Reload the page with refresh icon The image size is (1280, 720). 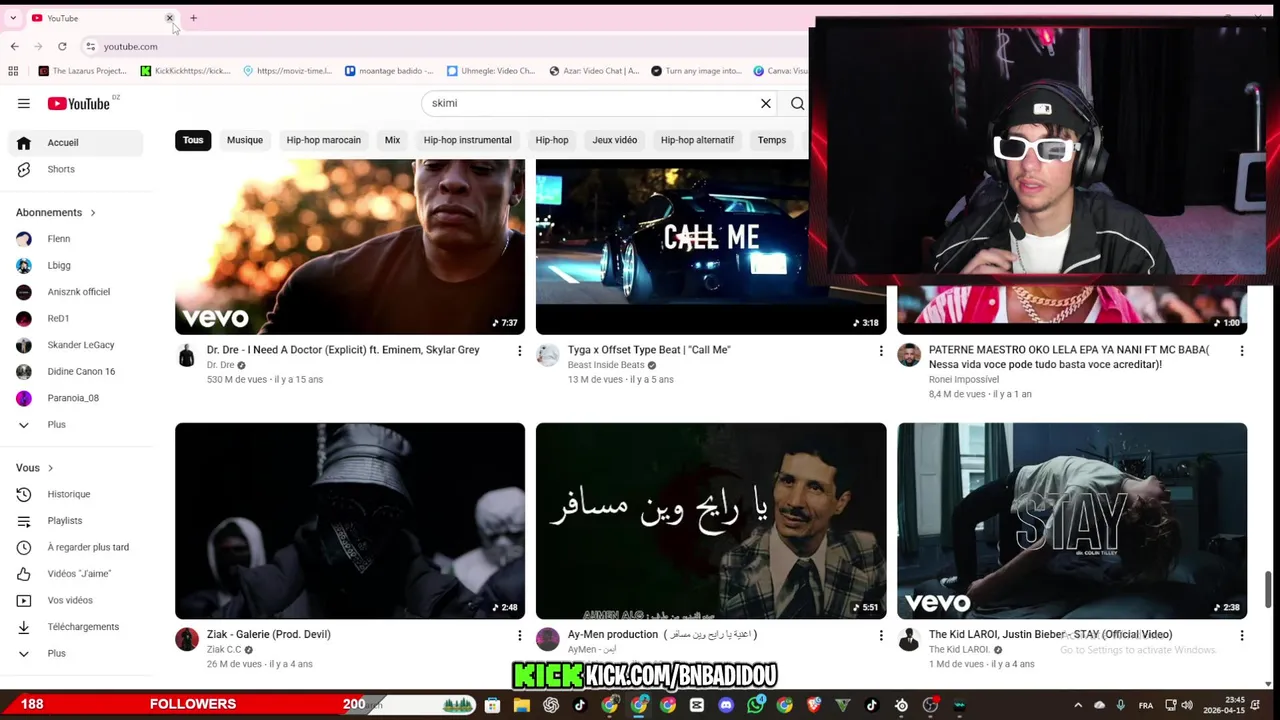(62, 46)
